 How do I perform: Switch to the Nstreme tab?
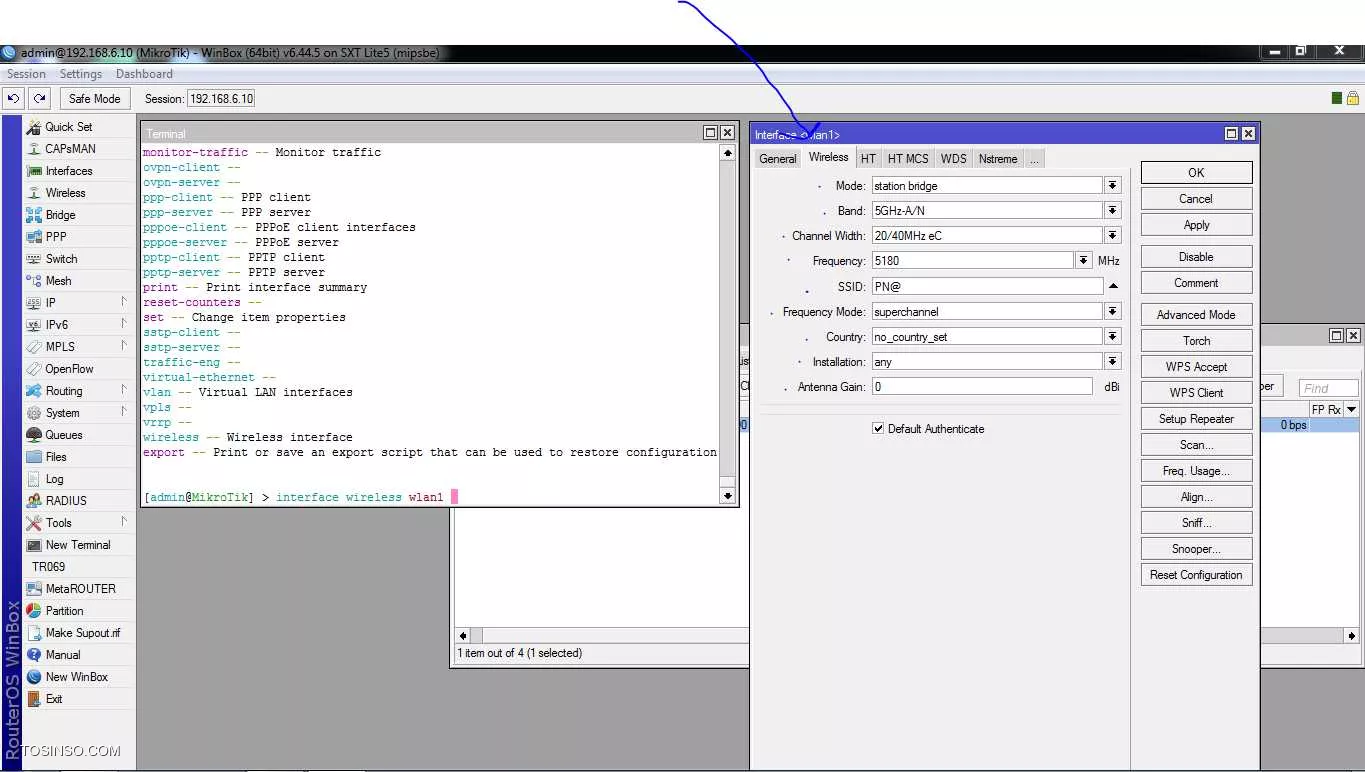coord(998,159)
